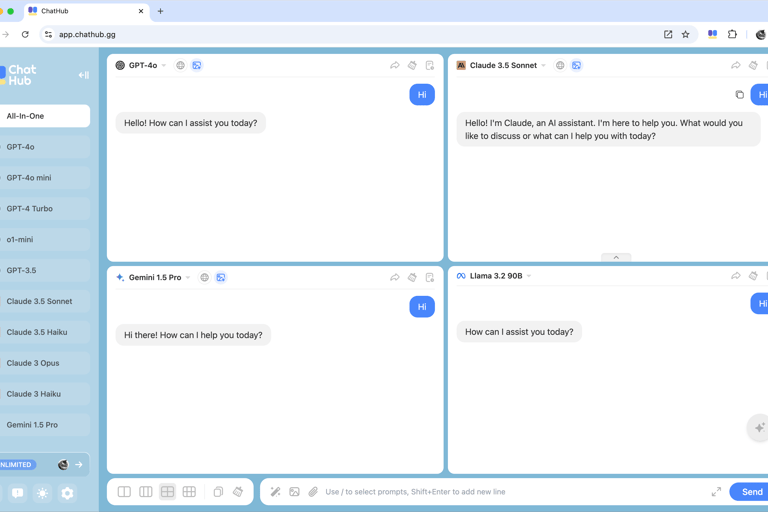768x512 pixels.
Task: Send the message
Action: [749, 491]
